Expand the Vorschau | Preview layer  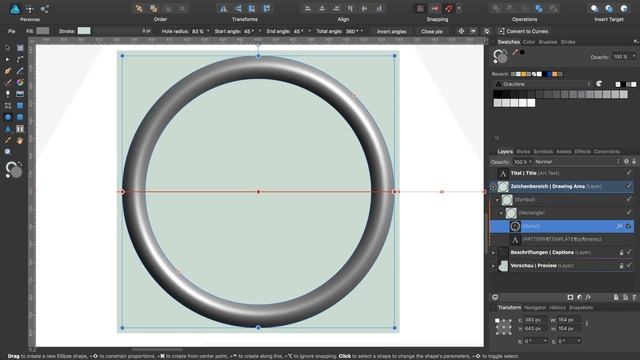[493, 266]
